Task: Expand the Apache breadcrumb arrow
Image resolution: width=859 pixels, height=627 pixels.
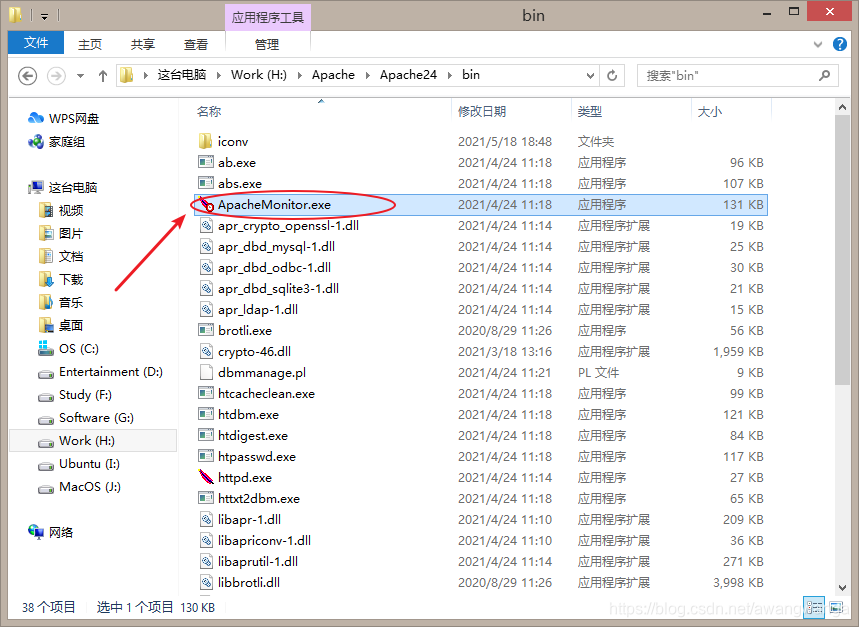Action: coord(368,76)
